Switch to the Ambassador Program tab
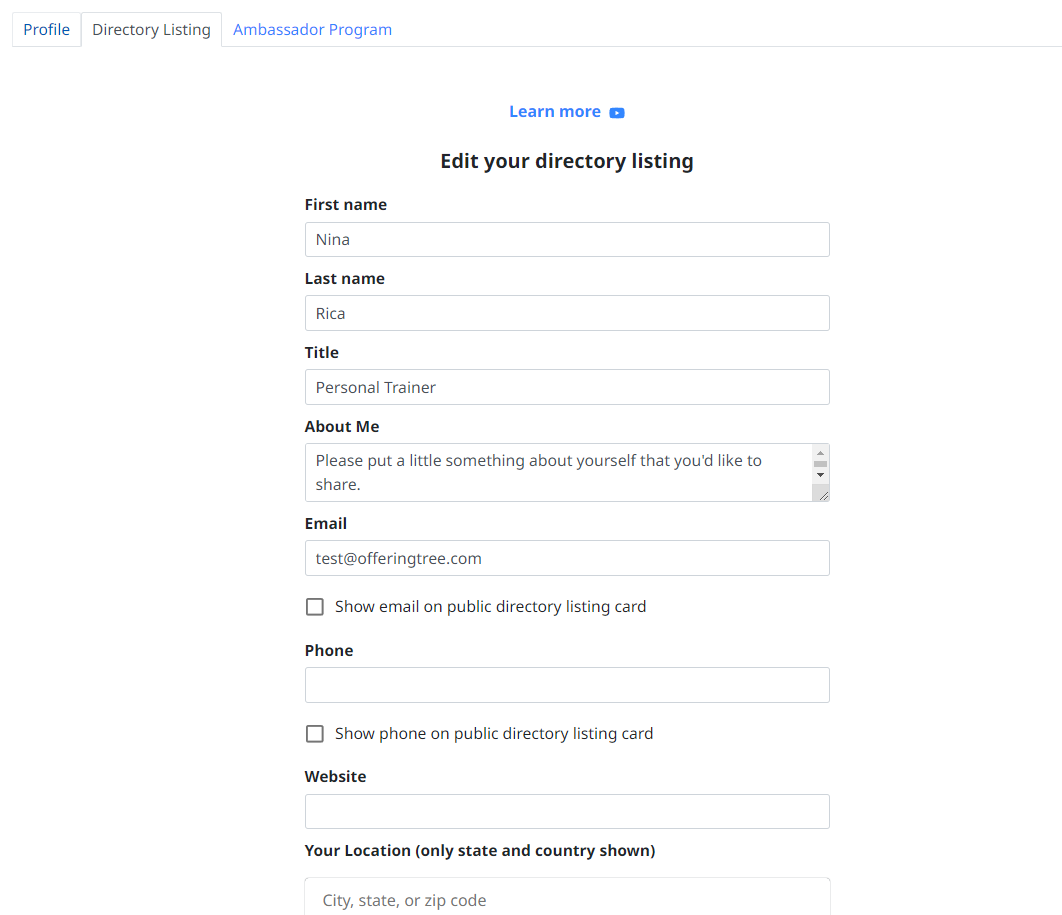 (312, 30)
